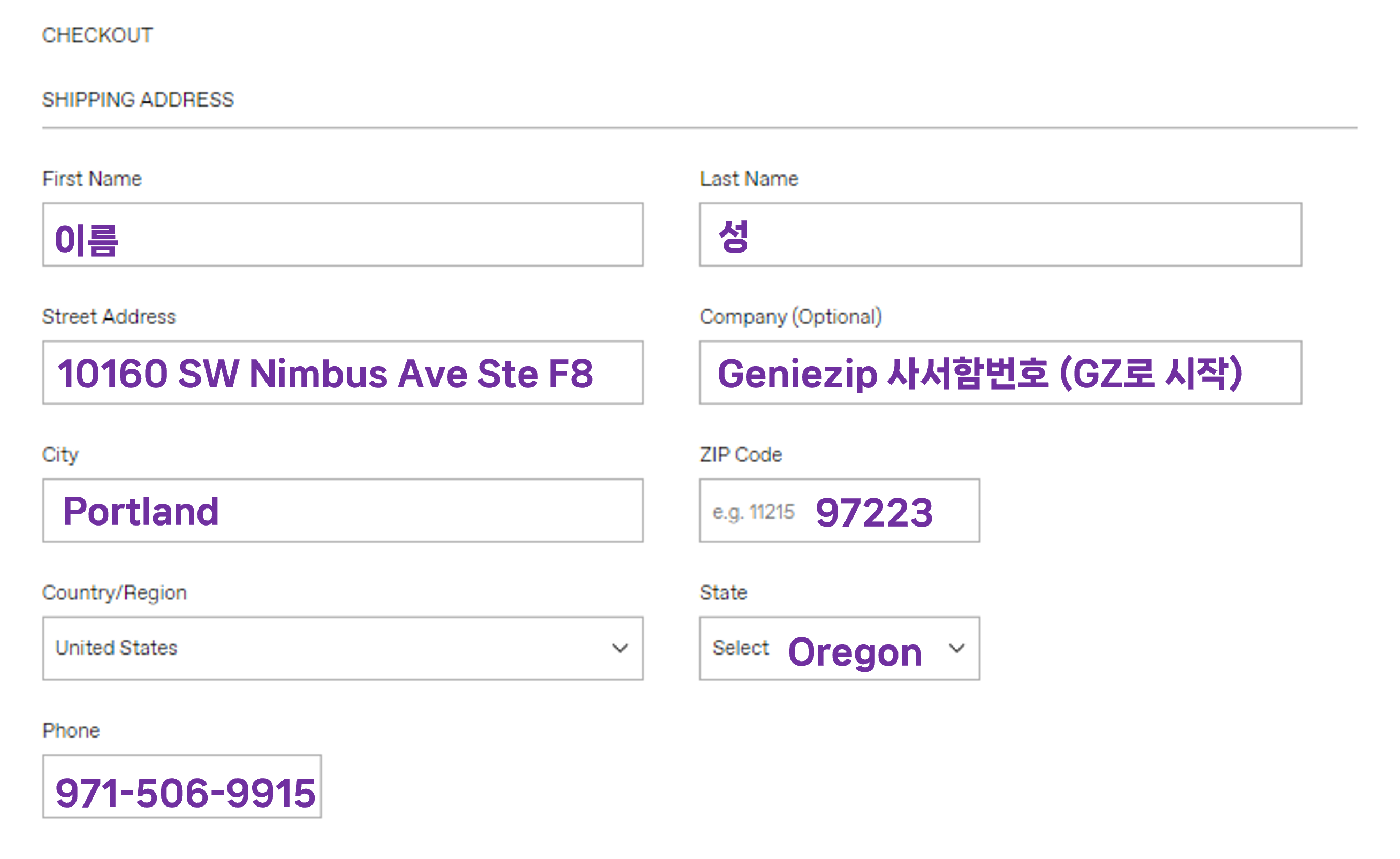Click the Last Name label
Image resolution: width=1400 pixels, height=859 pixels.
749,179
